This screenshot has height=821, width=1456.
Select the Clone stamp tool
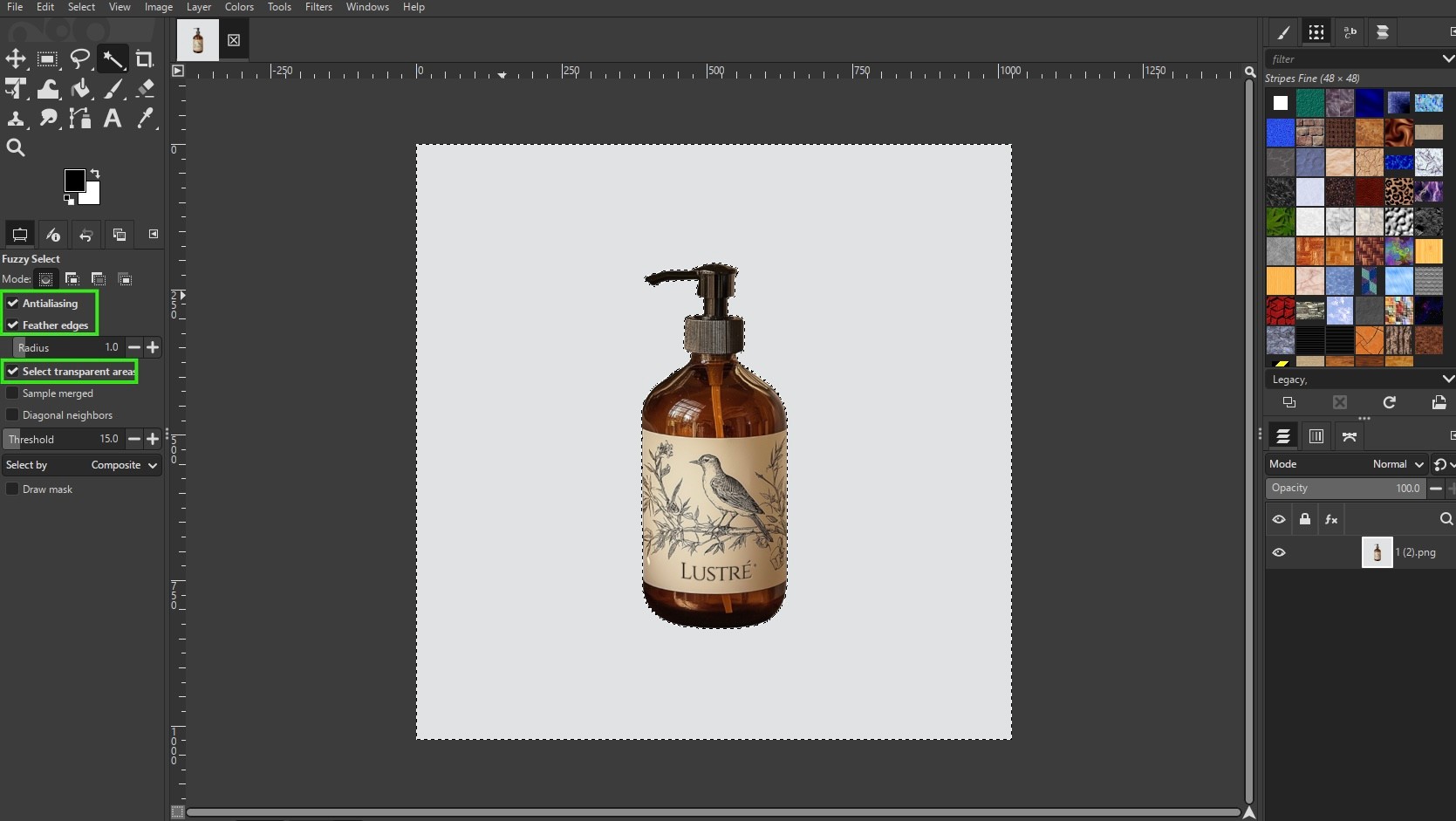coord(16,119)
